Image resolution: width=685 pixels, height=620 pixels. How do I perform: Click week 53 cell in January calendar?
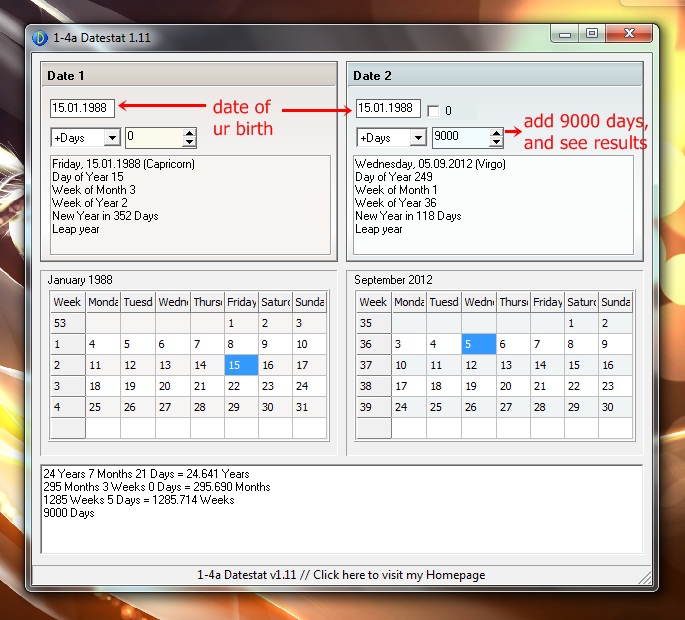tap(68, 323)
